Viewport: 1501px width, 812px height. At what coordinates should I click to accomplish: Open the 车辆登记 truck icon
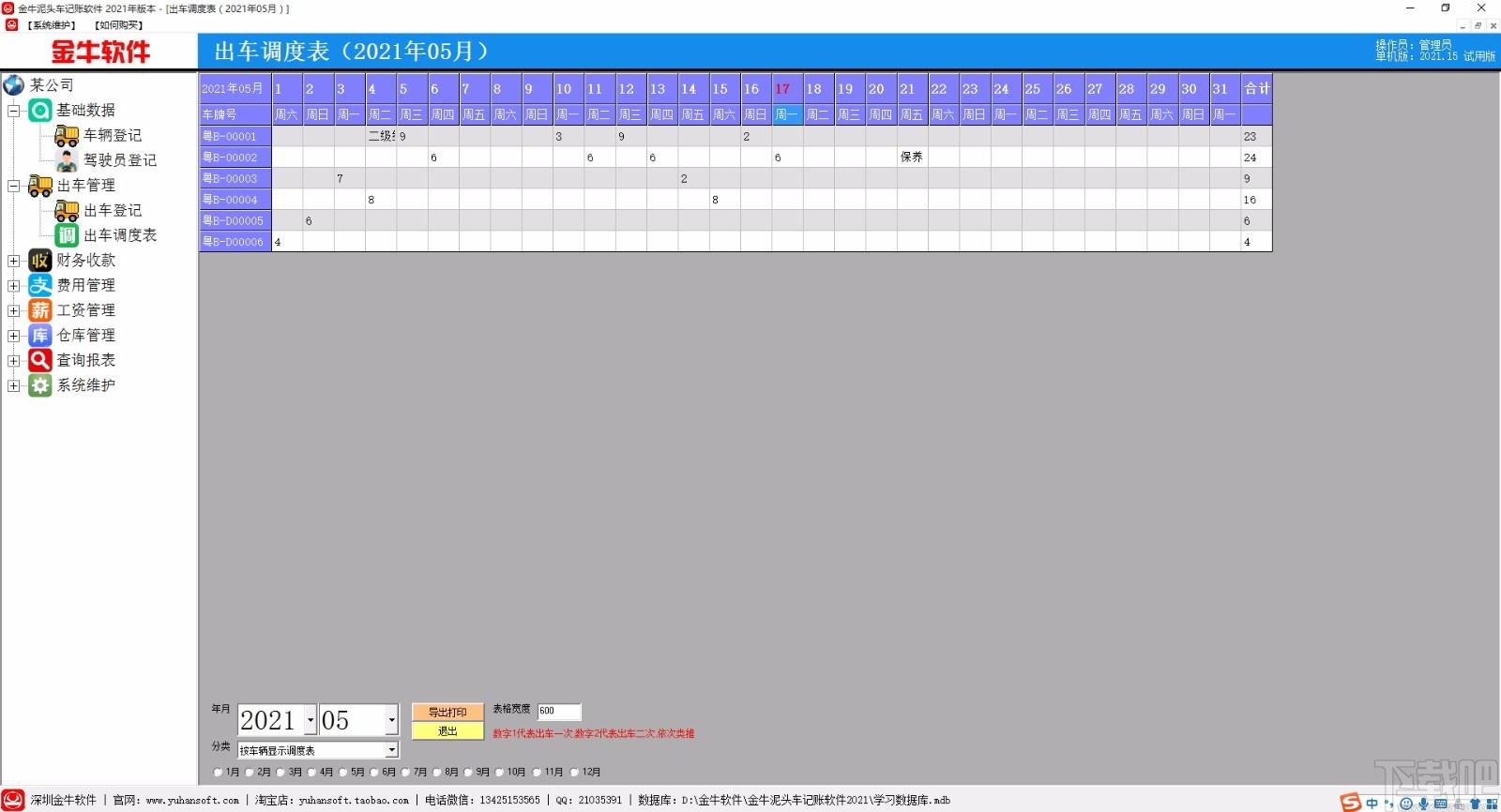(67, 136)
